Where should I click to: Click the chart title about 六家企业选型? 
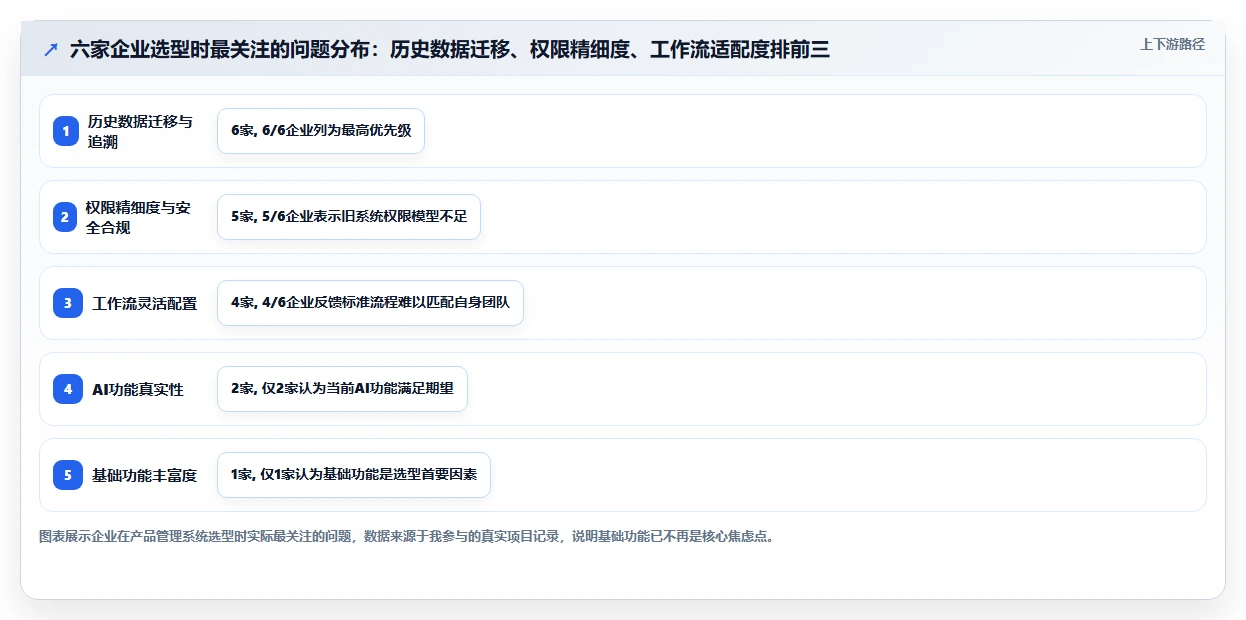(450, 49)
